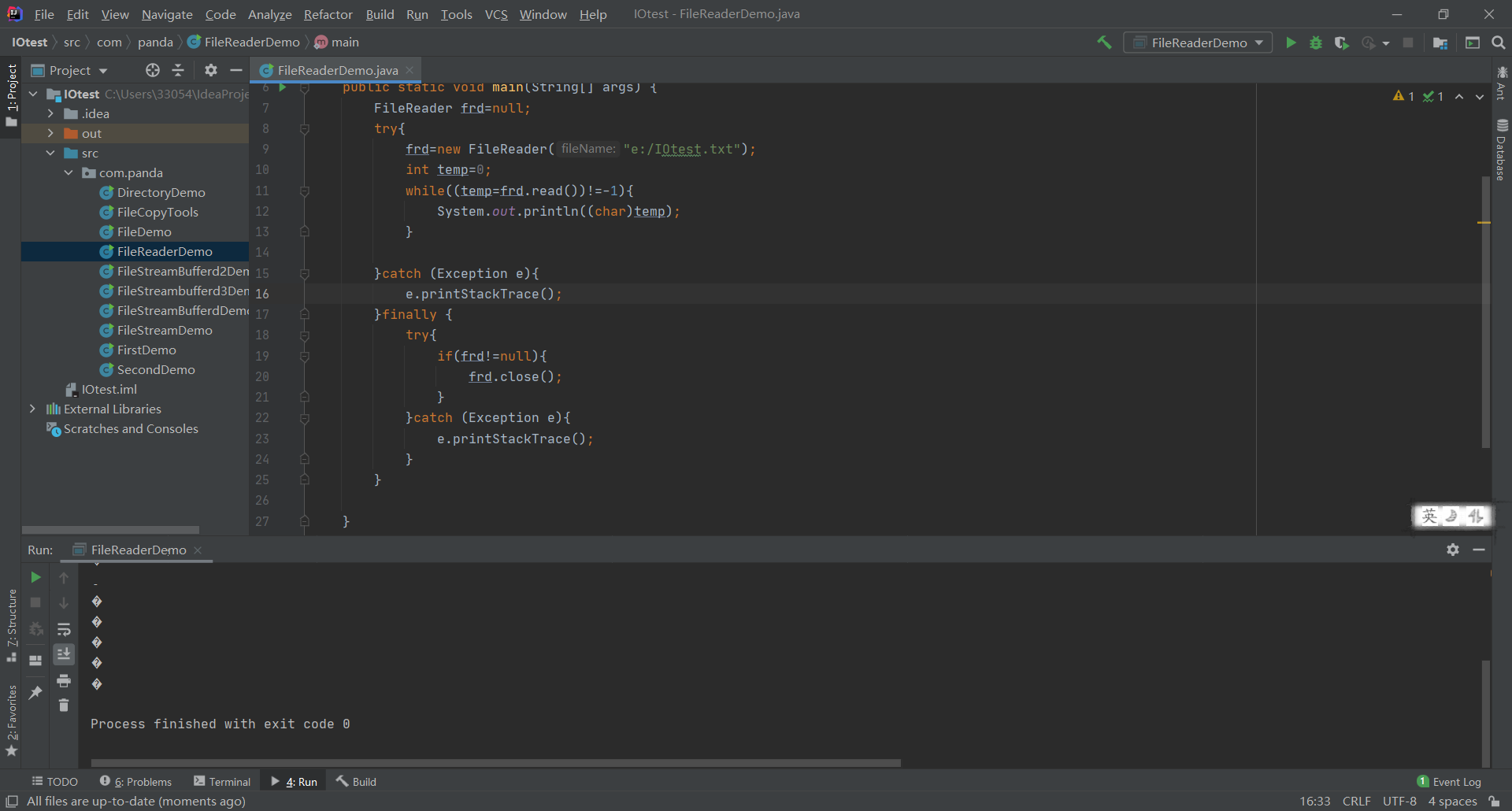Collapse all in Project panel
The height and width of the screenshot is (811, 1512).
[x=178, y=70]
